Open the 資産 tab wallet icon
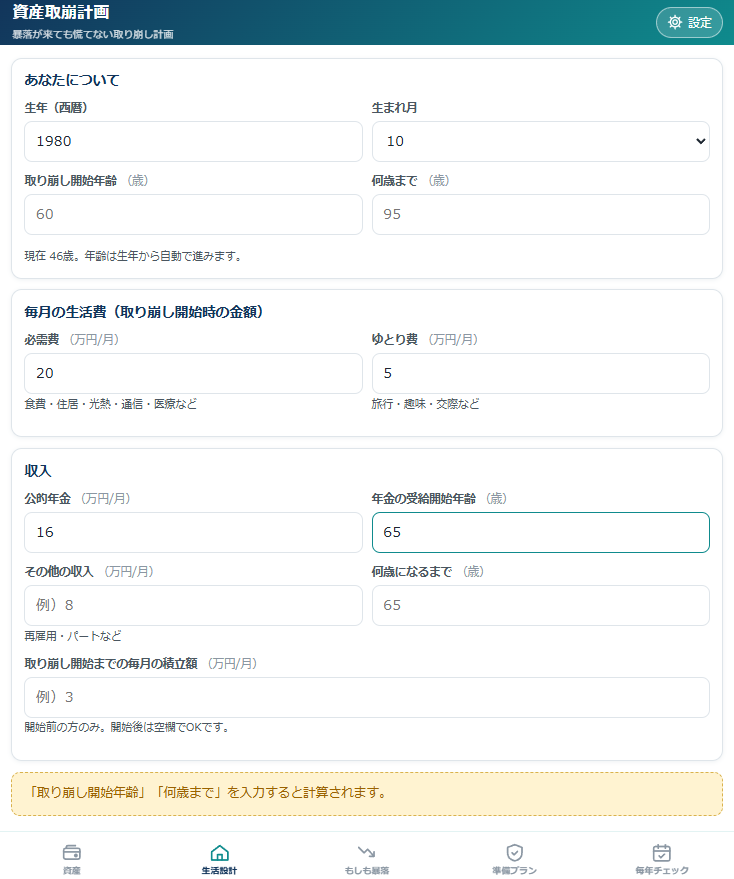734x879 pixels. coord(72,853)
